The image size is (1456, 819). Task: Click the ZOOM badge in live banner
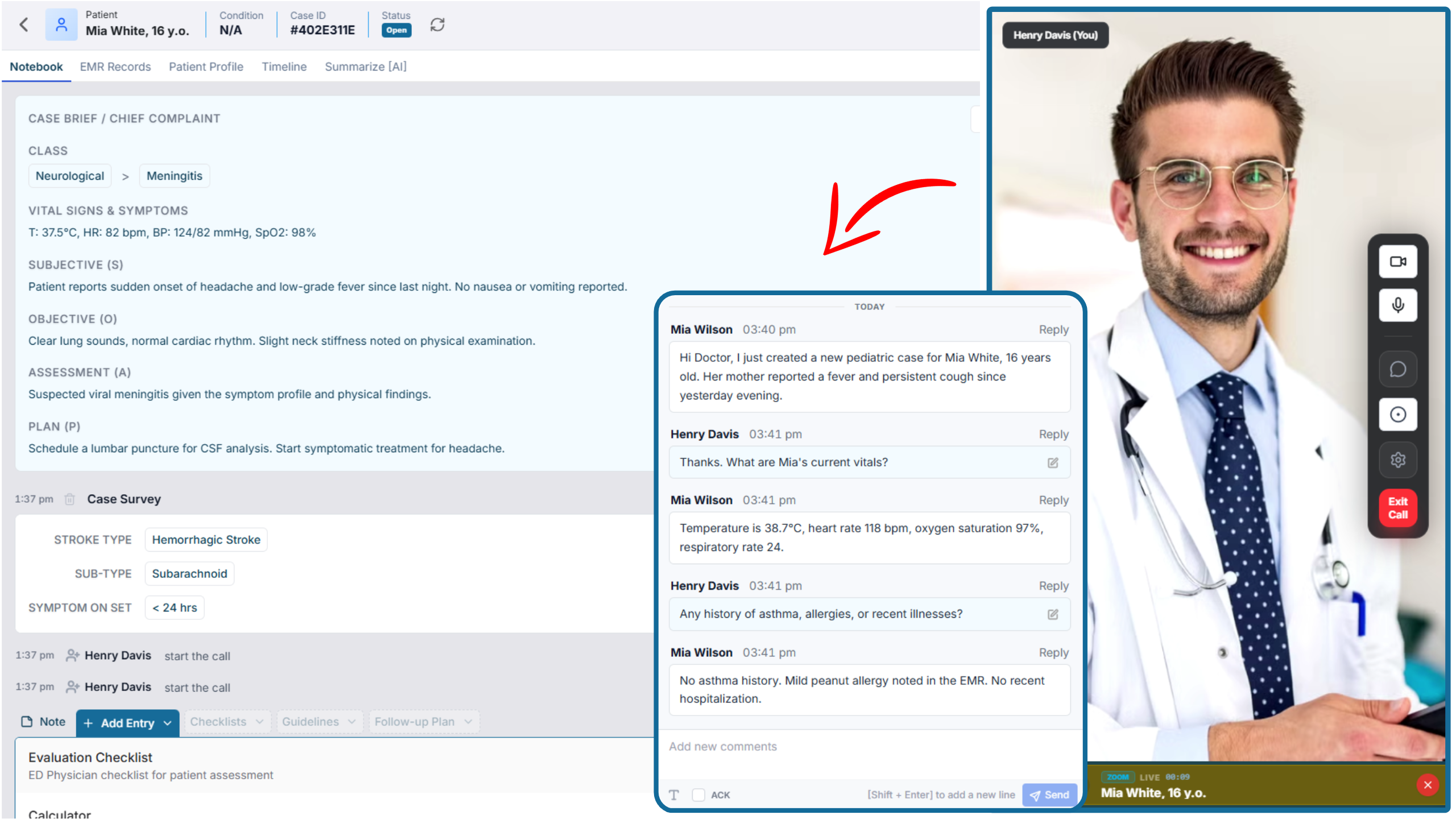(x=1118, y=777)
